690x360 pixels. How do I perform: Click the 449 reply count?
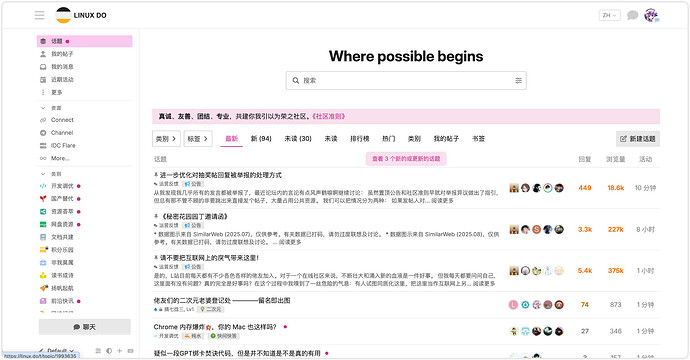coord(585,188)
